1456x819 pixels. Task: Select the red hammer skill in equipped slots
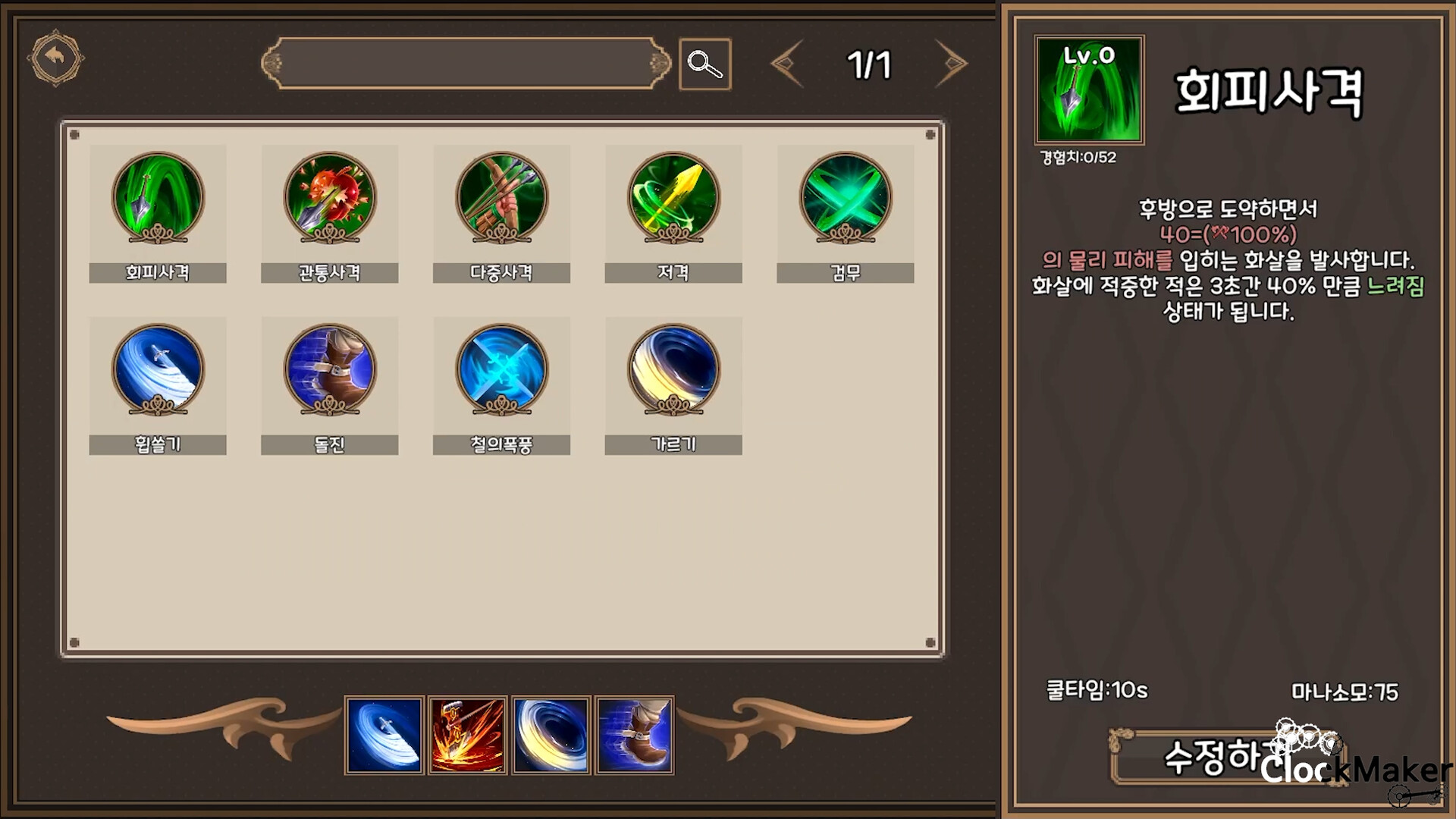pos(467,736)
